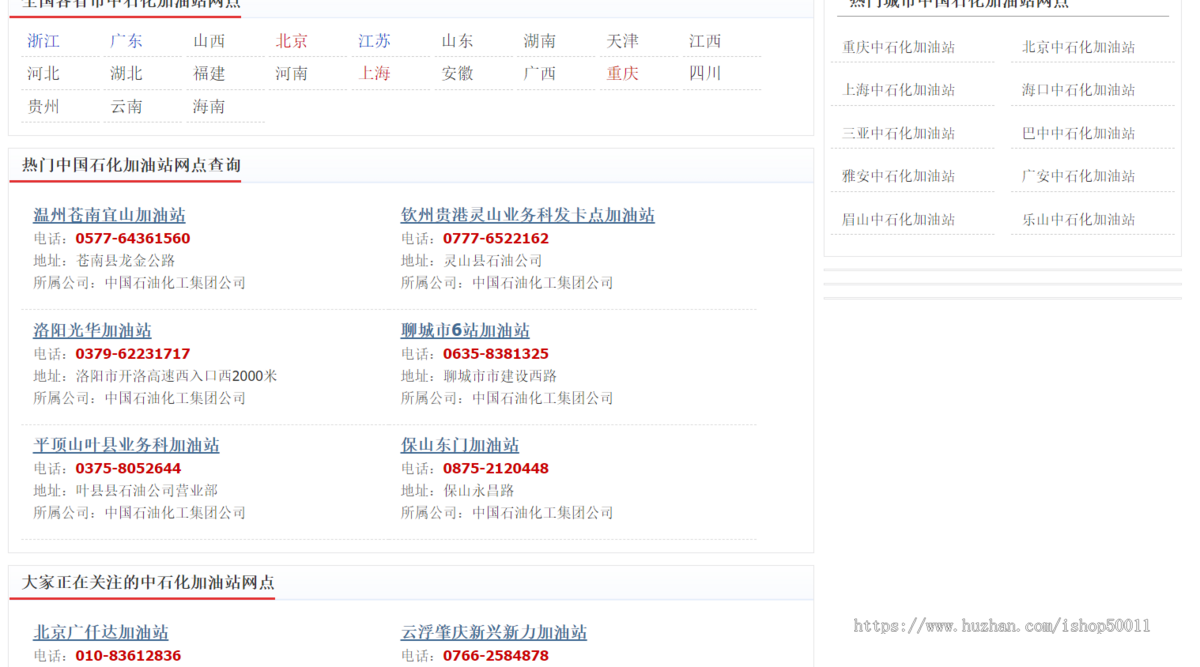Select 山东 province

pos(457,41)
